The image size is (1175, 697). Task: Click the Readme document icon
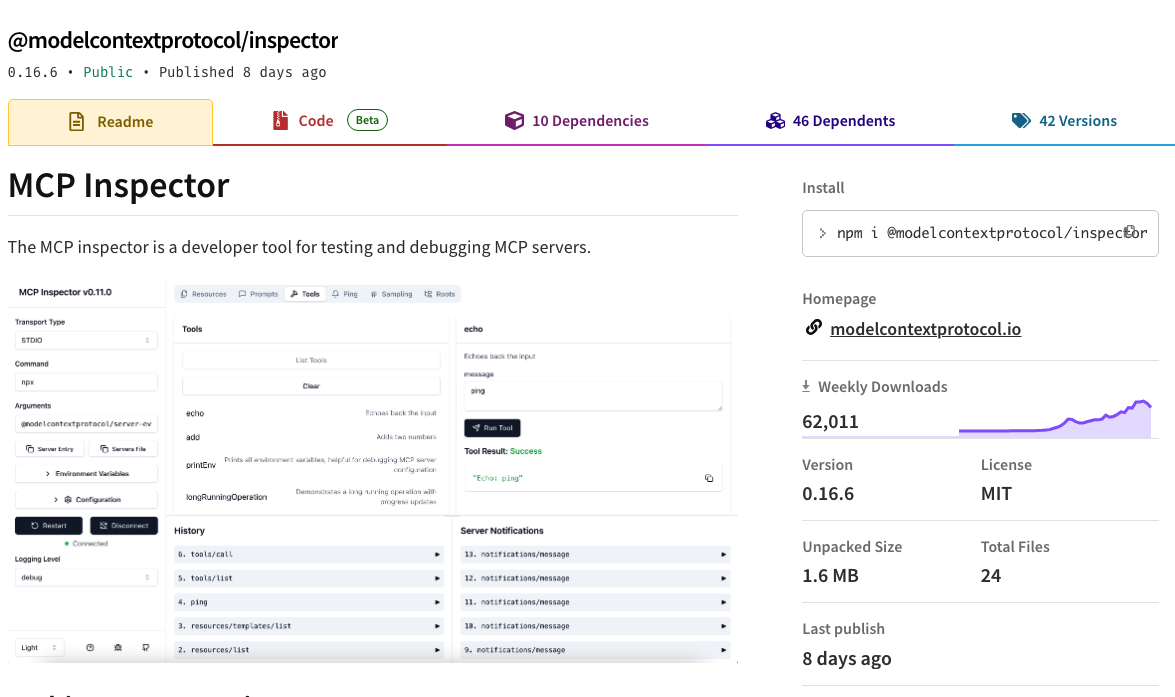click(76, 121)
